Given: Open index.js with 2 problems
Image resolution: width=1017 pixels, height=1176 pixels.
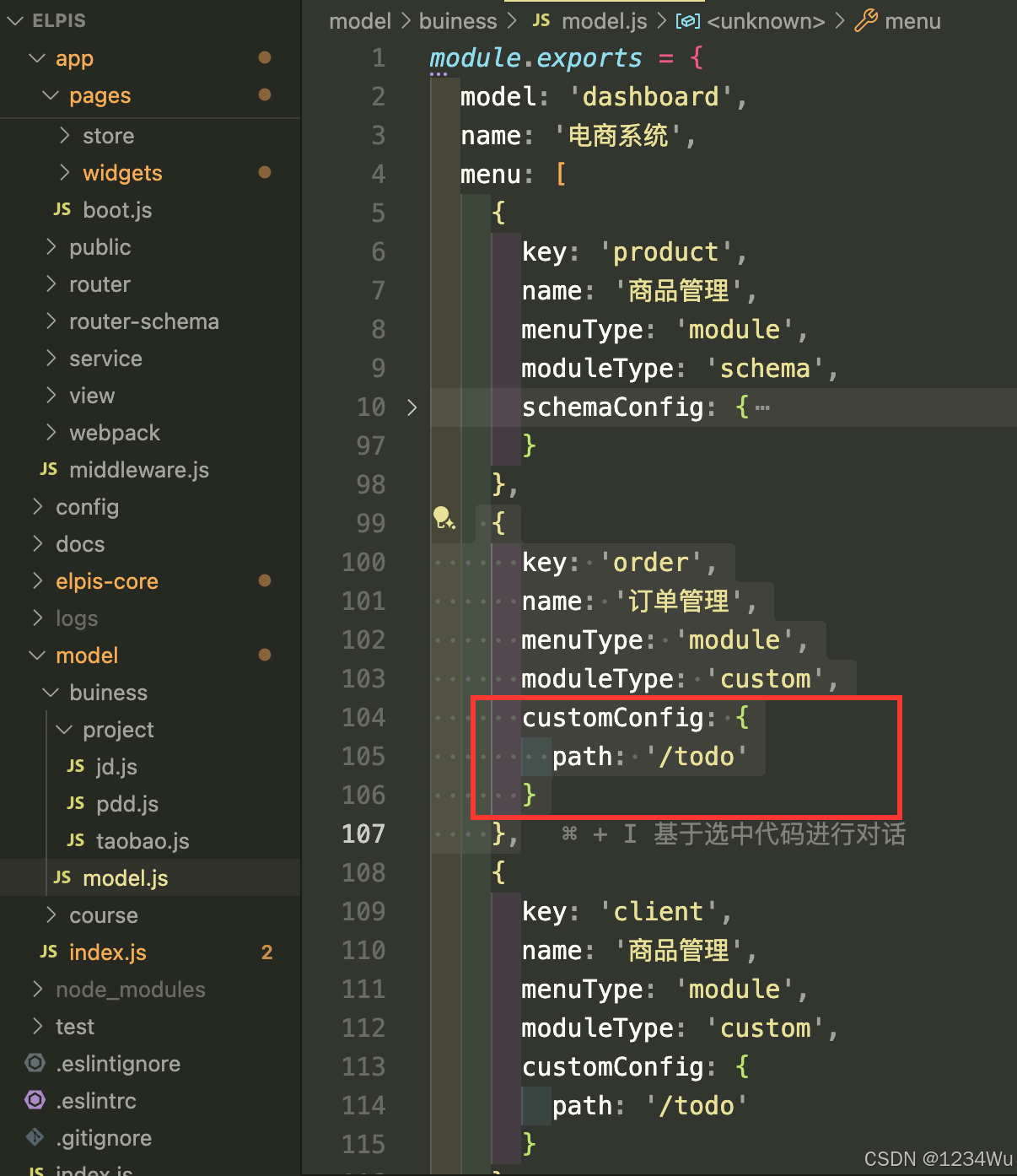Looking at the screenshot, I should 108,952.
